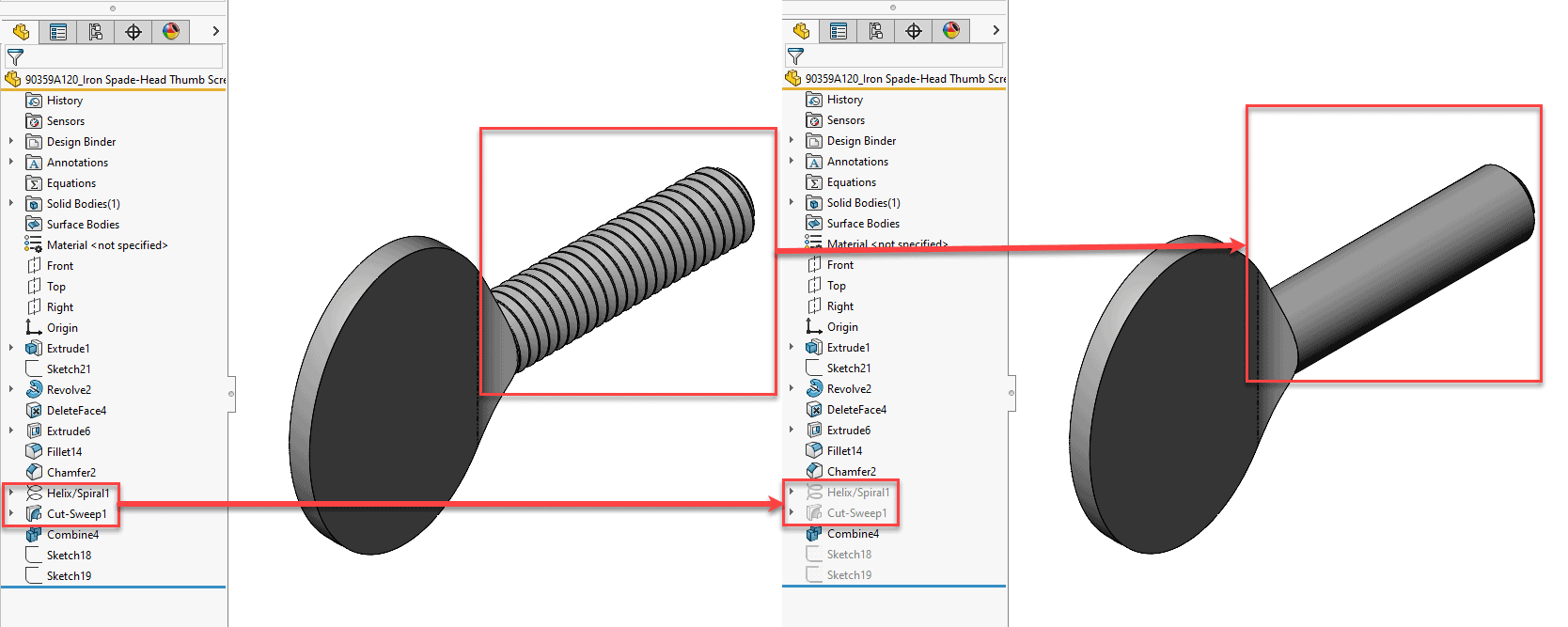
Task: Click the ConfigurationManager icon in right panel
Action: click(876, 31)
